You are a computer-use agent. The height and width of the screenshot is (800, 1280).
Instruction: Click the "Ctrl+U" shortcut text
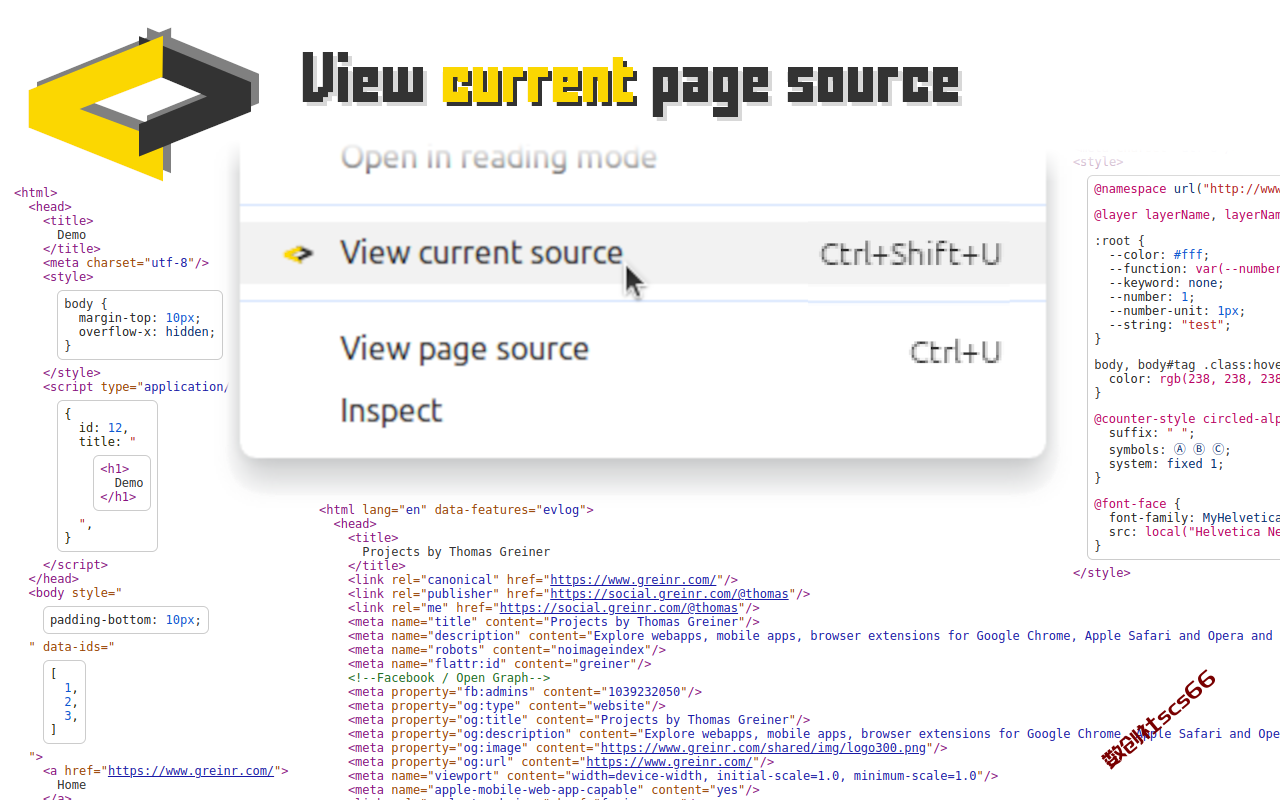(x=955, y=352)
